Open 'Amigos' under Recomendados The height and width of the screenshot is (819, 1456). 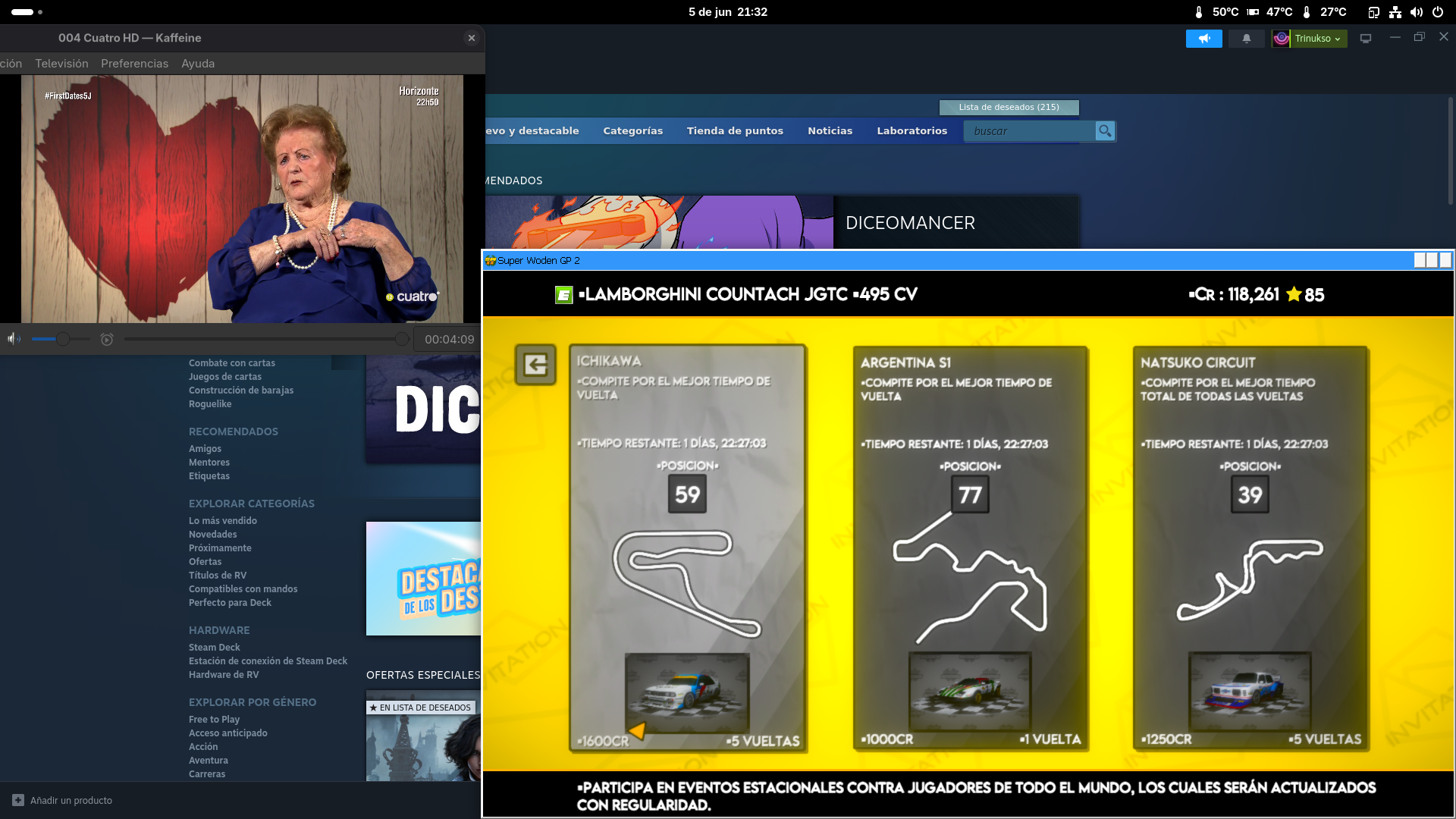[205, 449]
